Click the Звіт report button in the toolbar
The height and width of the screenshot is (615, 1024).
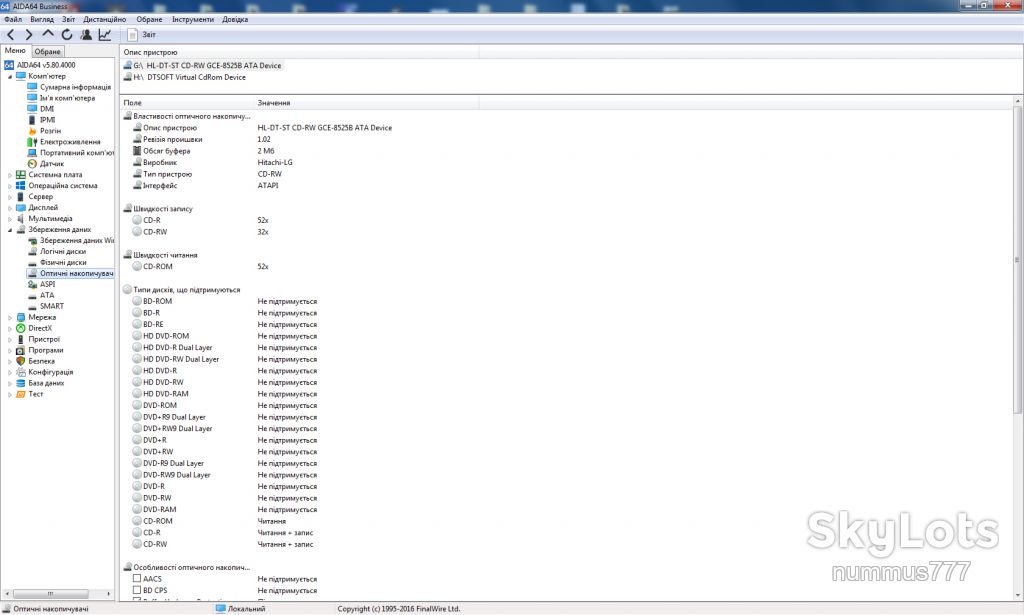pos(142,35)
